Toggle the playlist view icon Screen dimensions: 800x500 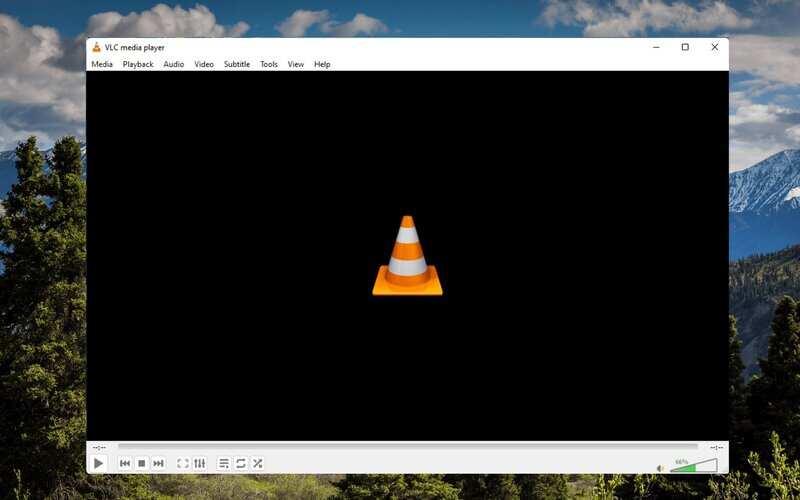(x=223, y=463)
